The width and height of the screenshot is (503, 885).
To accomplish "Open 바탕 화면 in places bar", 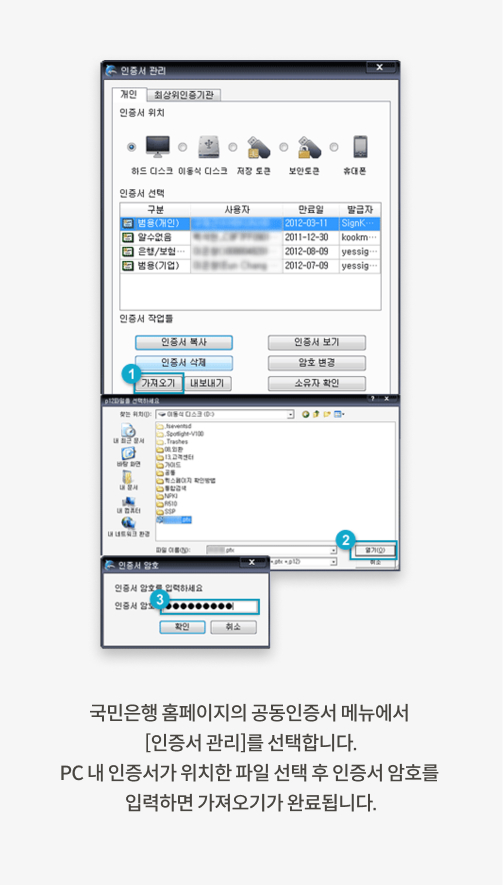I will (x=128, y=457).
